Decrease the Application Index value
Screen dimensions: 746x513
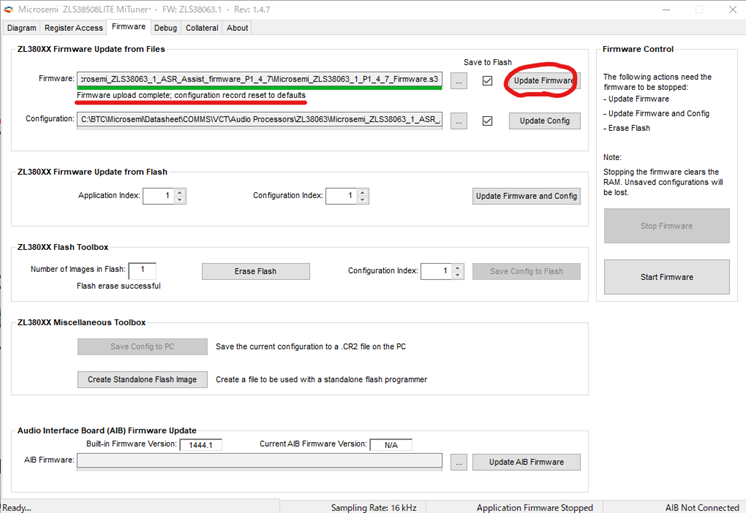point(180,200)
